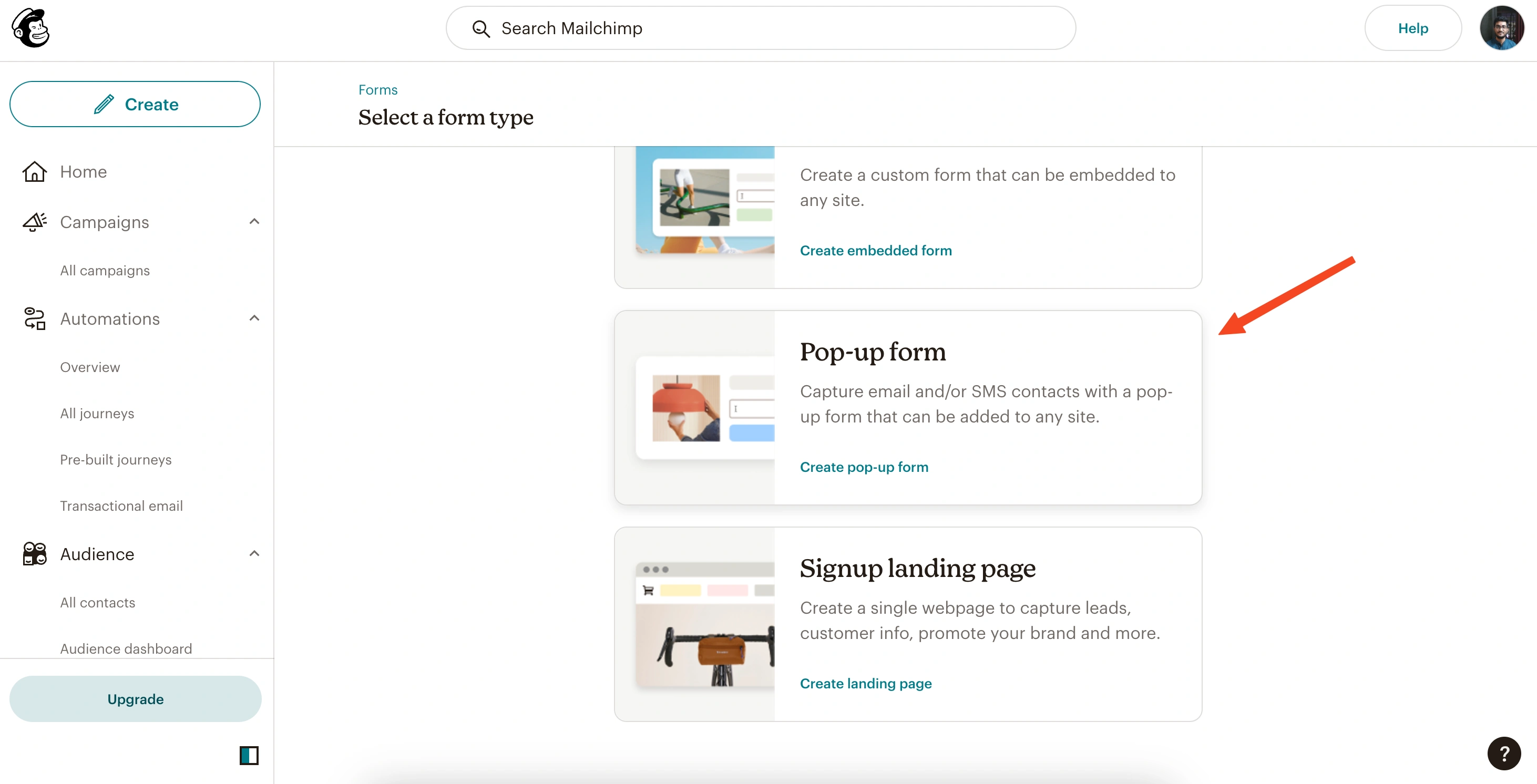Click the Upgrade button

tap(136, 699)
